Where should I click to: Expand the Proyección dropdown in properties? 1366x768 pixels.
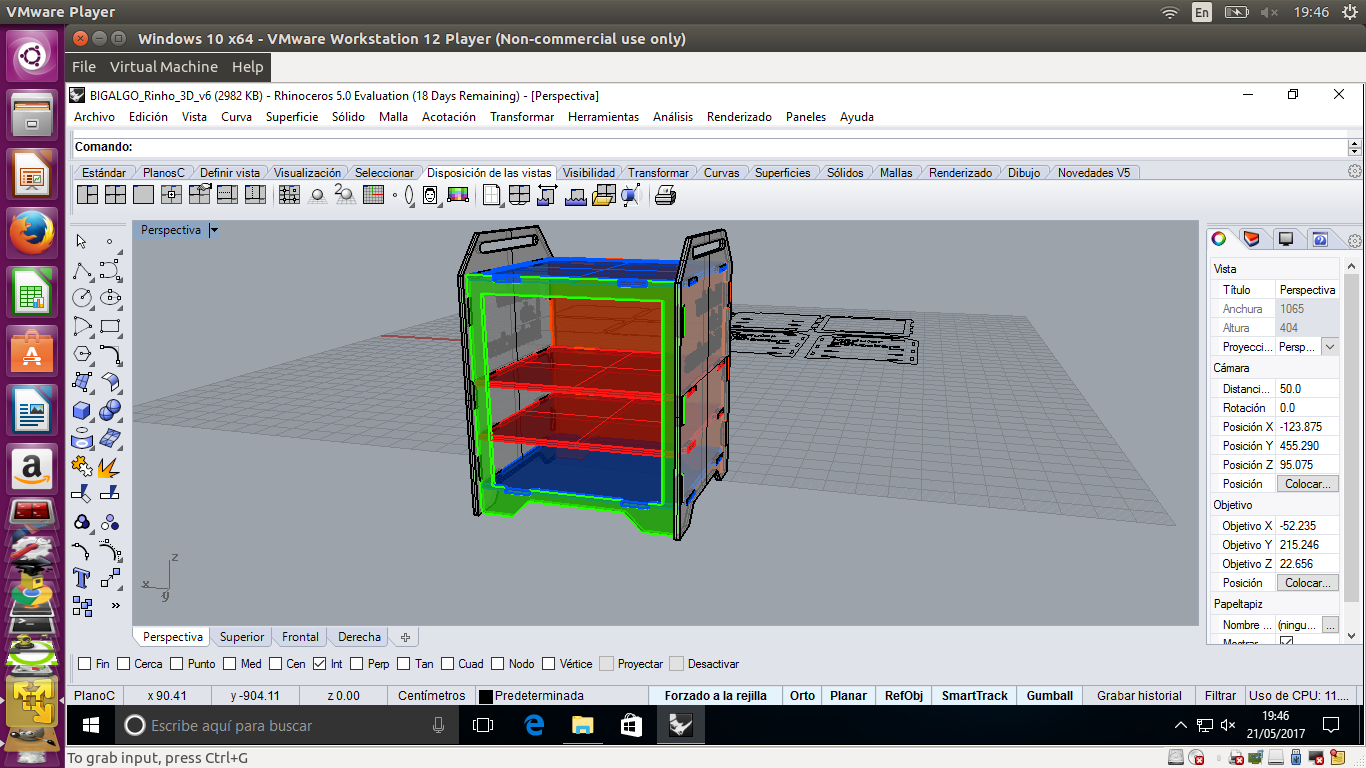pos(1329,347)
